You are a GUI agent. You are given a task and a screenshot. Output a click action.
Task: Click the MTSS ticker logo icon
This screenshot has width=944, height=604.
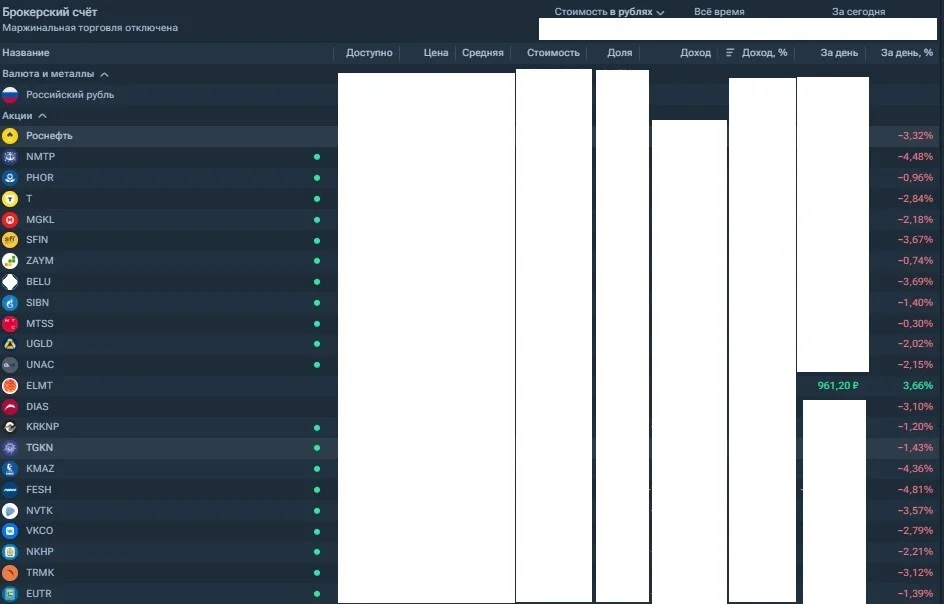point(10,324)
